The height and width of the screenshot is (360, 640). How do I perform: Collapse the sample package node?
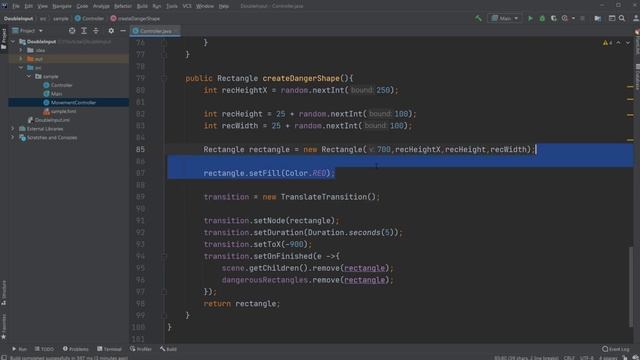coord(29,76)
